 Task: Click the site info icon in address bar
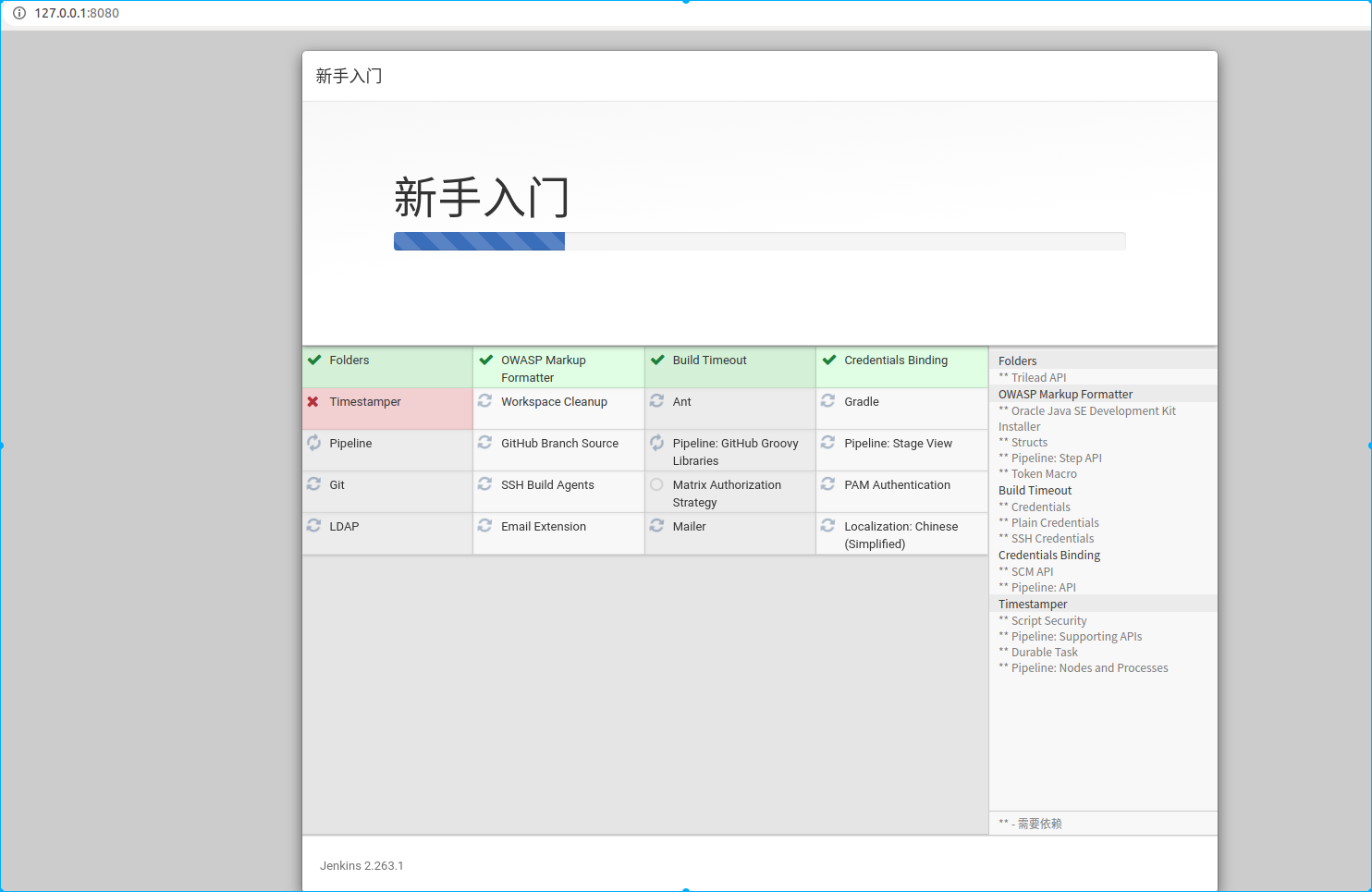tap(18, 13)
